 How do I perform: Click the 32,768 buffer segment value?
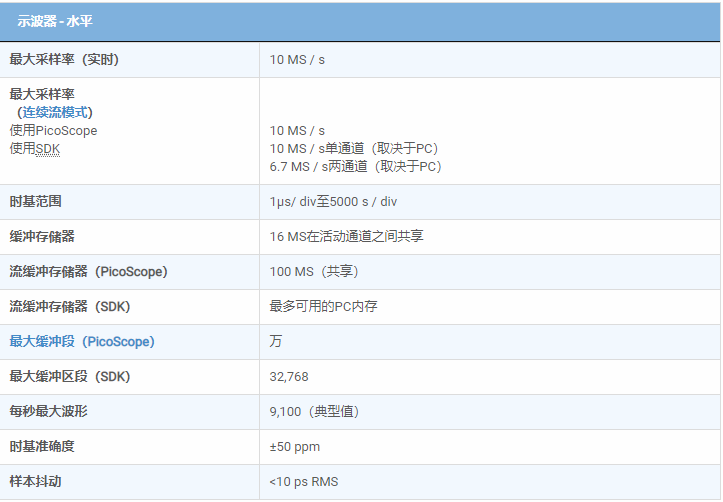coord(289,377)
